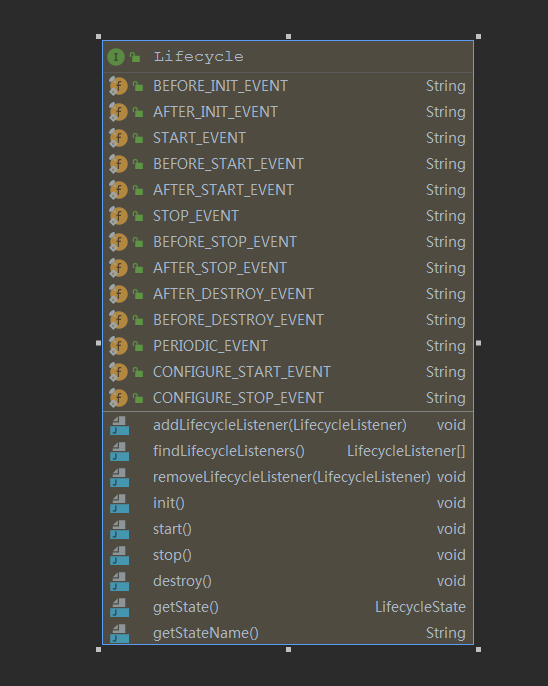
Task: Click the method icon for getState()
Action: [119, 607]
